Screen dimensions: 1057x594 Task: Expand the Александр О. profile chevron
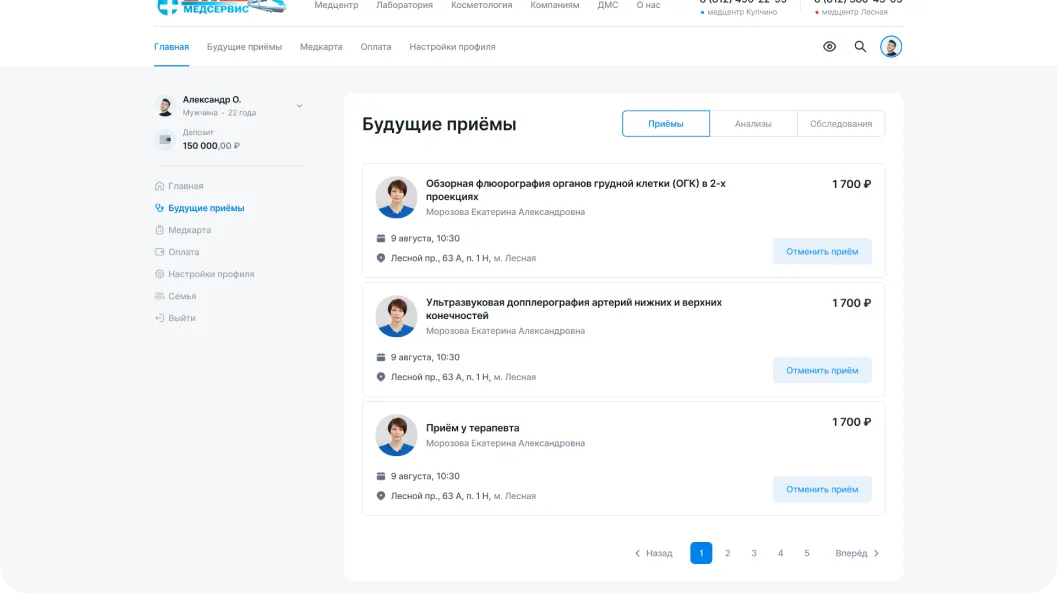[299, 106]
